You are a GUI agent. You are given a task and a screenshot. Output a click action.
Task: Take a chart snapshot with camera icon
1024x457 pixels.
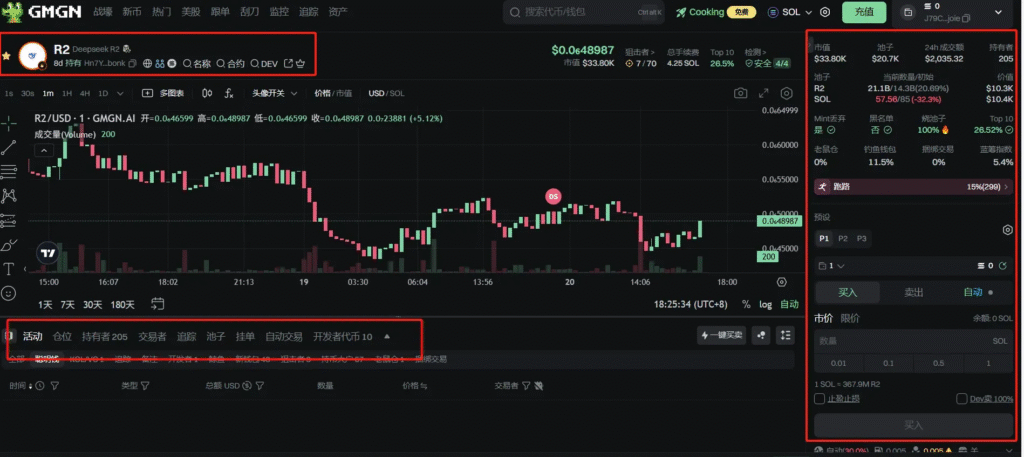740,93
